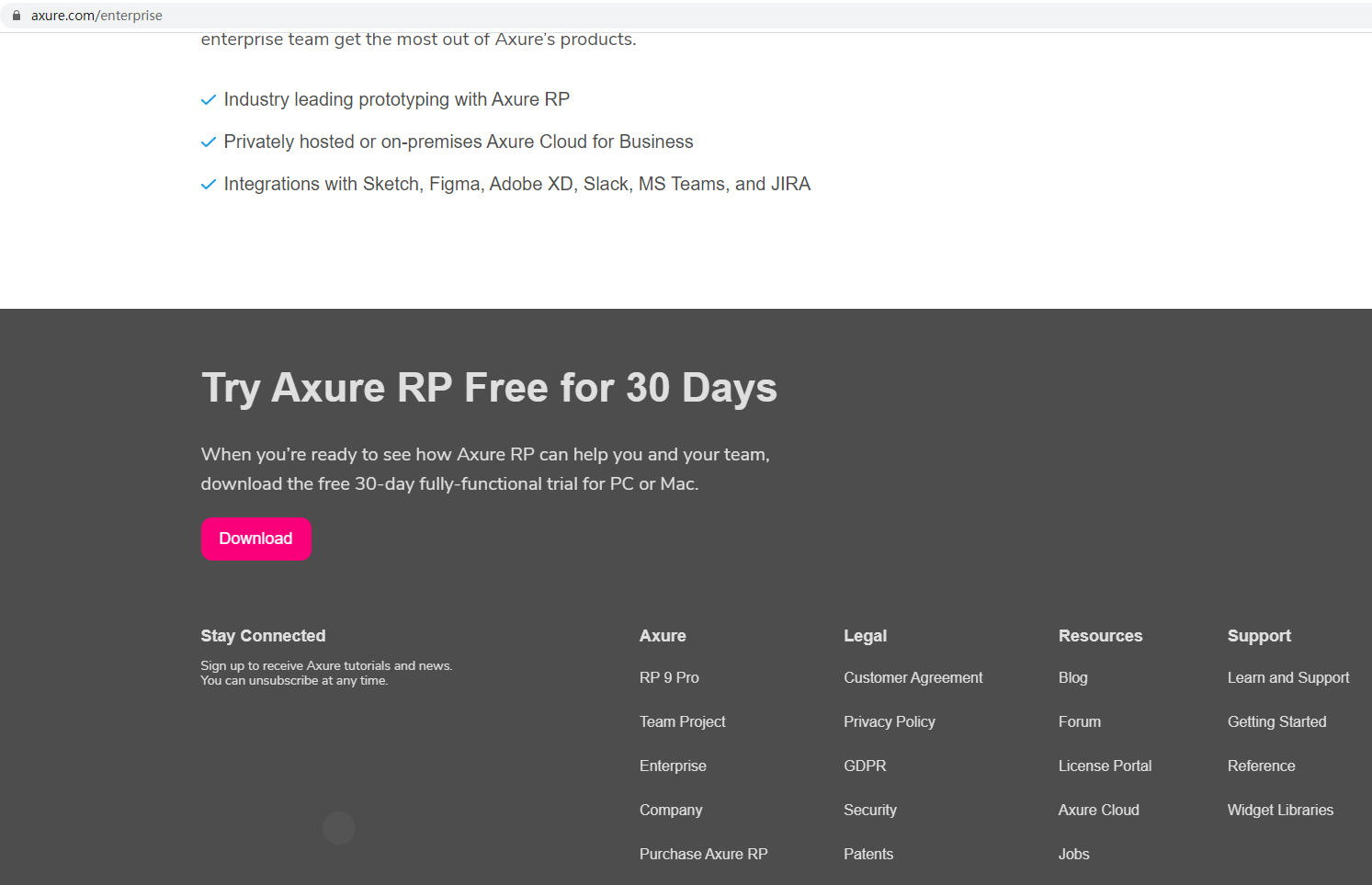Open the Team Project link
This screenshot has height=885, width=1372.
pos(682,721)
